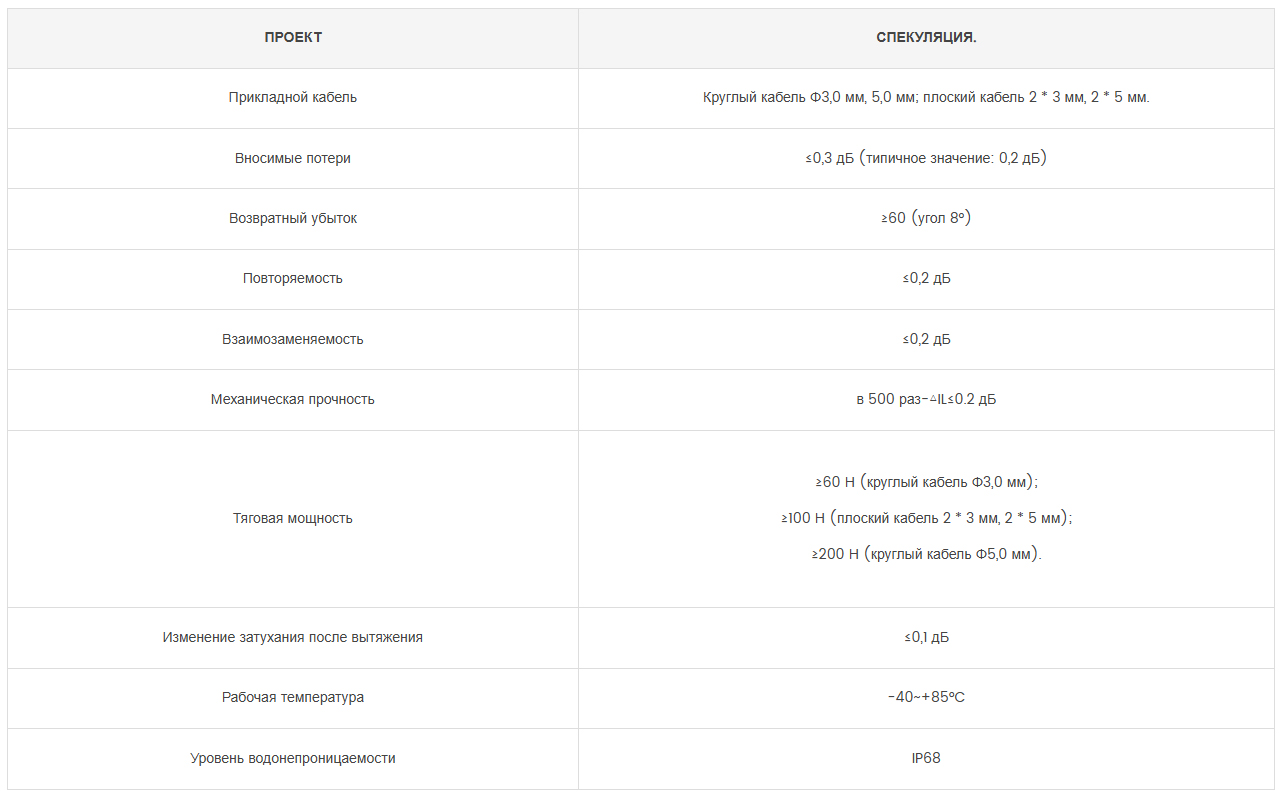Click the ≤0,2 дБ value beside Повторяемость

pyautogui.click(x=926, y=278)
